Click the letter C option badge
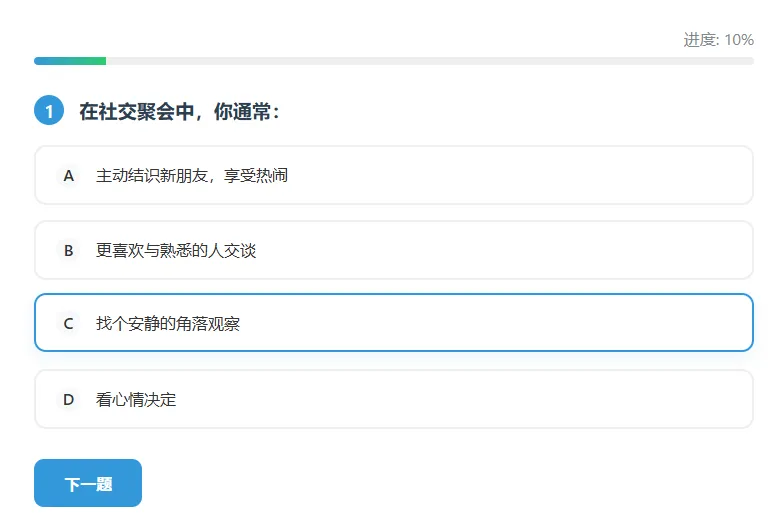The image size is (784, 531). pyautogui.click(x=69, y=324)
